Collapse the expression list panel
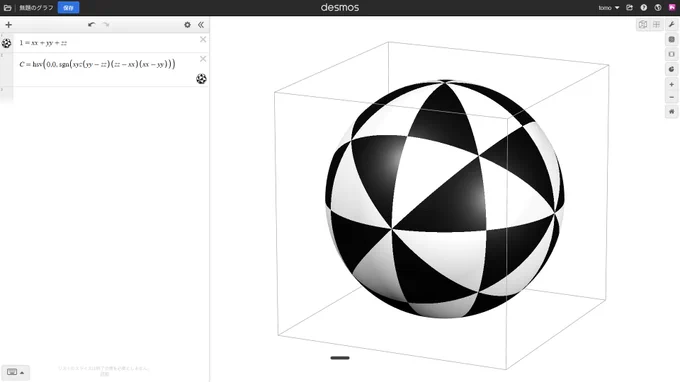 point(201,25)
